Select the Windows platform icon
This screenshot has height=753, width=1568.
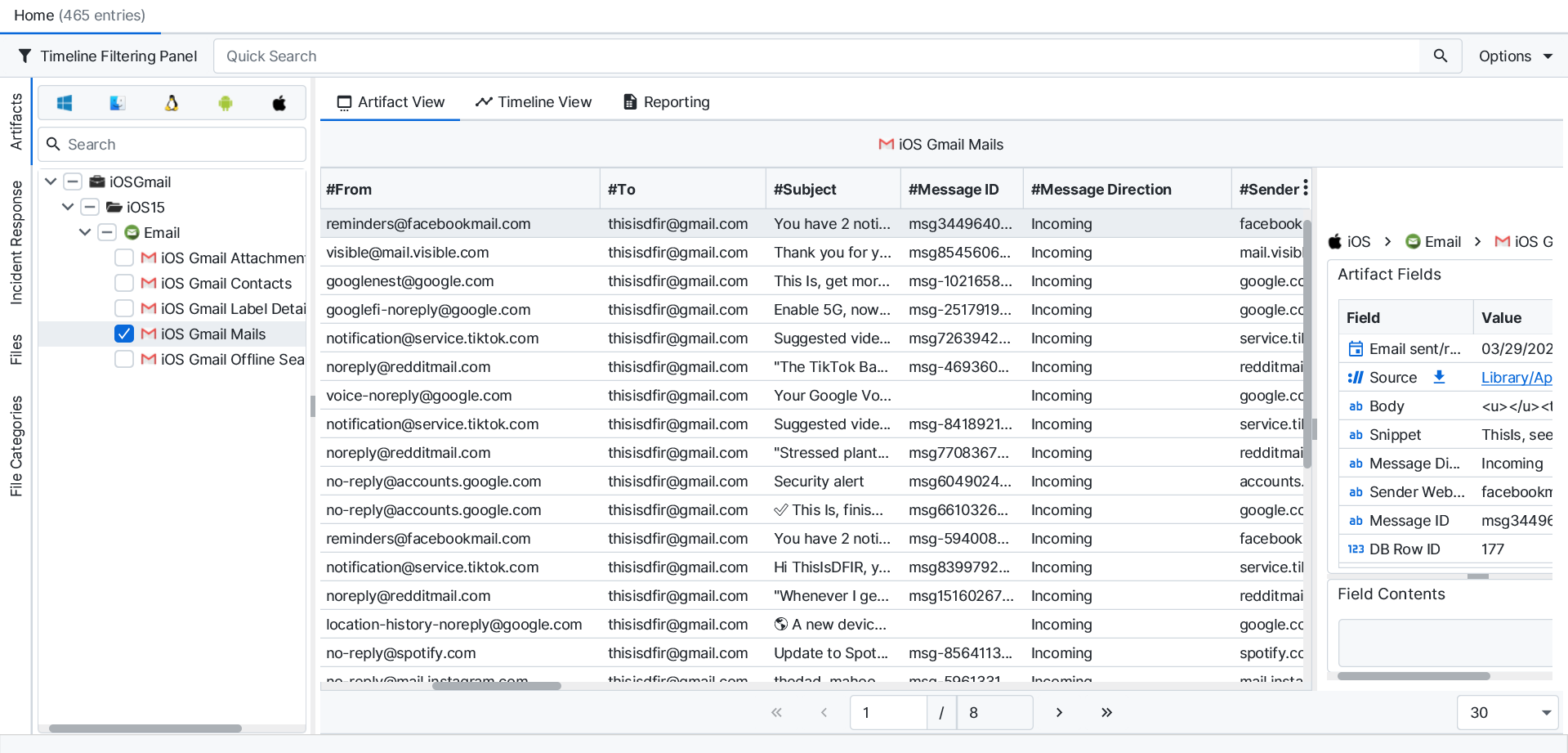pyautogui.click(x=65, y=103)
